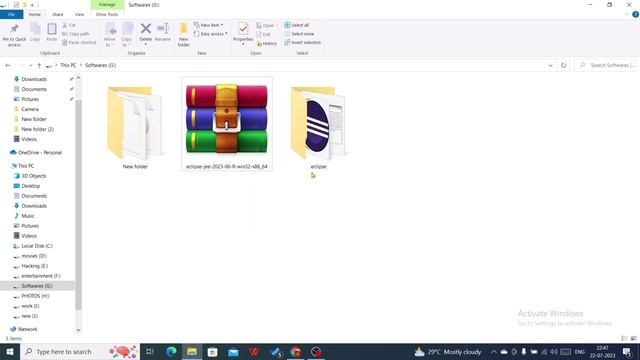Open New folder (2) in sidebar

(x=38, y=129)
